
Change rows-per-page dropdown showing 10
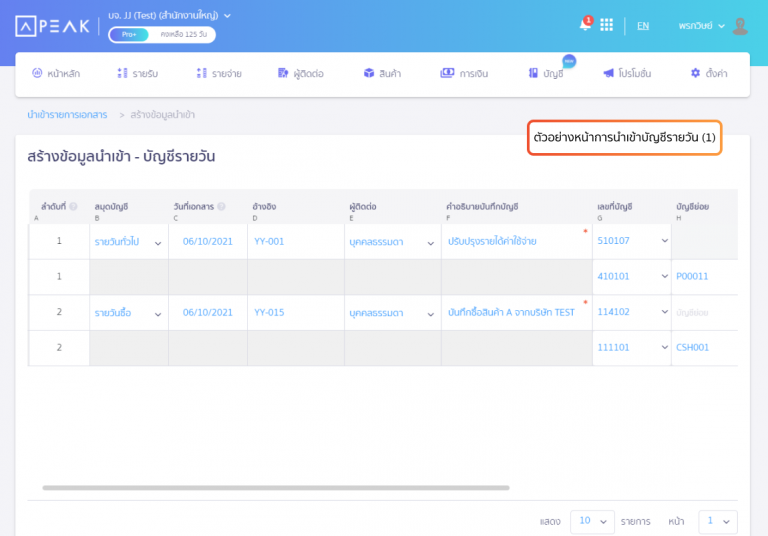[x=592, y=521]
